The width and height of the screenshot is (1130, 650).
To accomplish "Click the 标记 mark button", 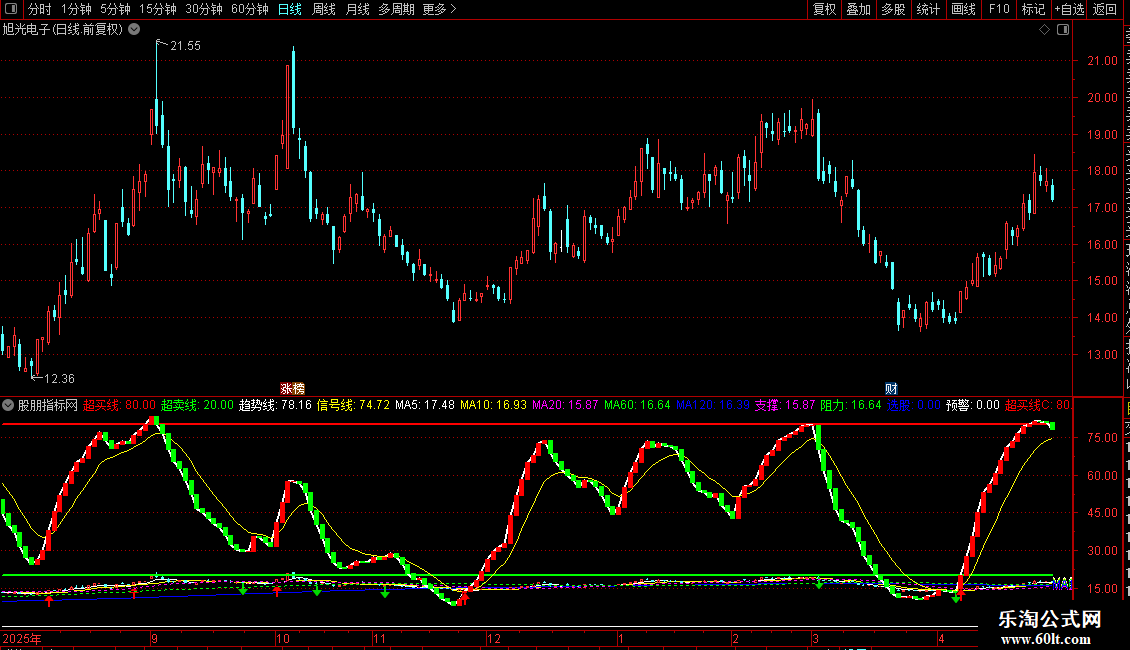I will pos(1033,9).
